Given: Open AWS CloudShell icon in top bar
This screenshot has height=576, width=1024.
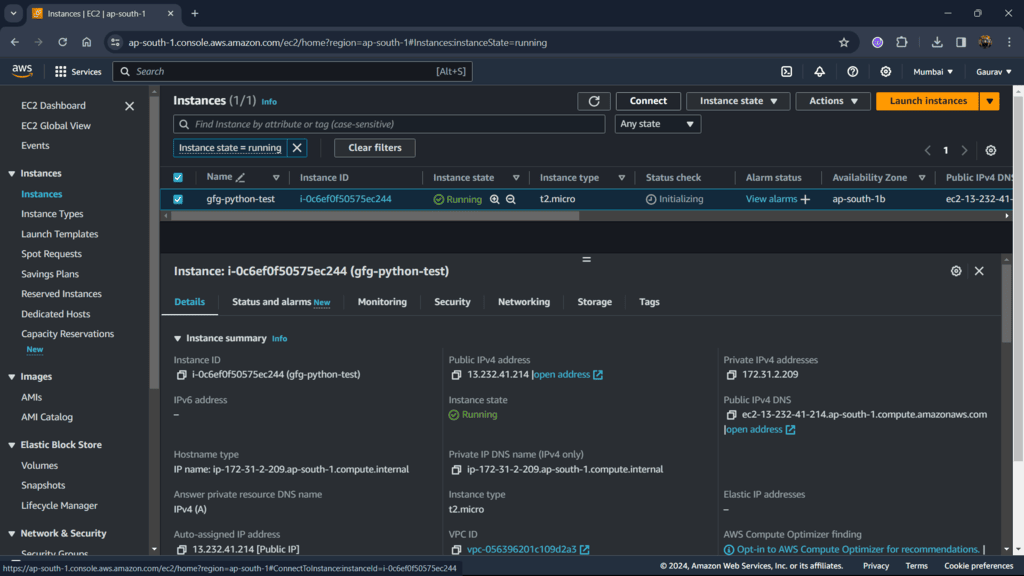Looking at the screenshot, I should click(x=786, y=72).
